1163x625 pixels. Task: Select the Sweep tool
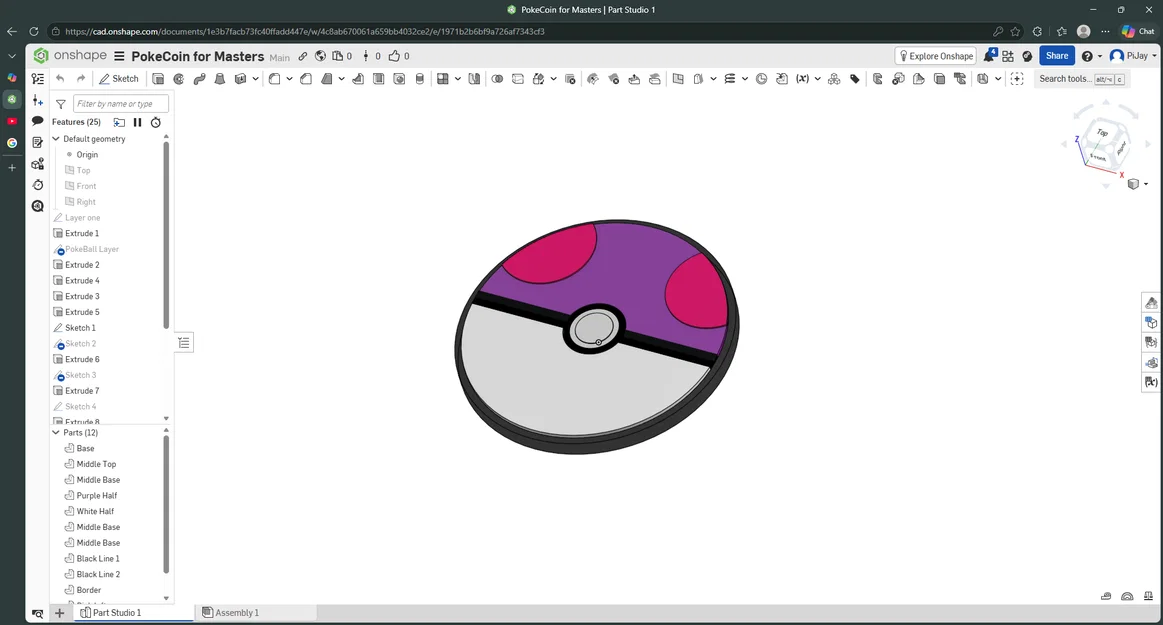pos(200,79)
